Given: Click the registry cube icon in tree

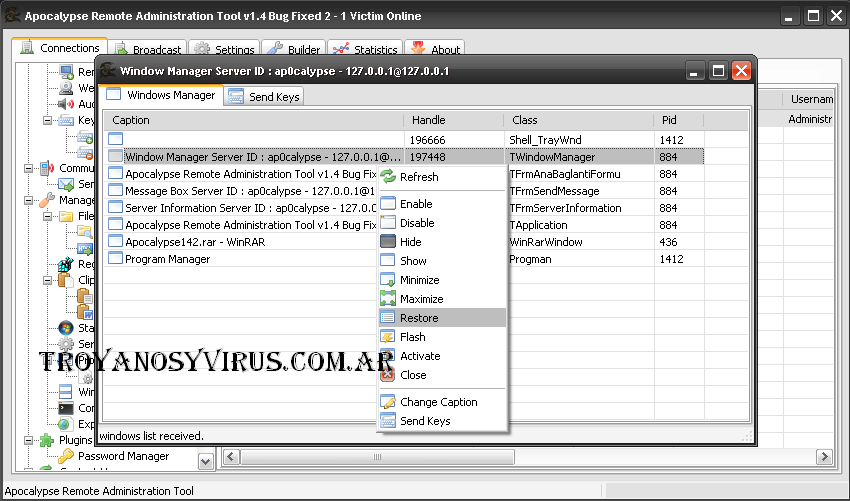Looking at the screenshot, I should click(x=66, y=264).
